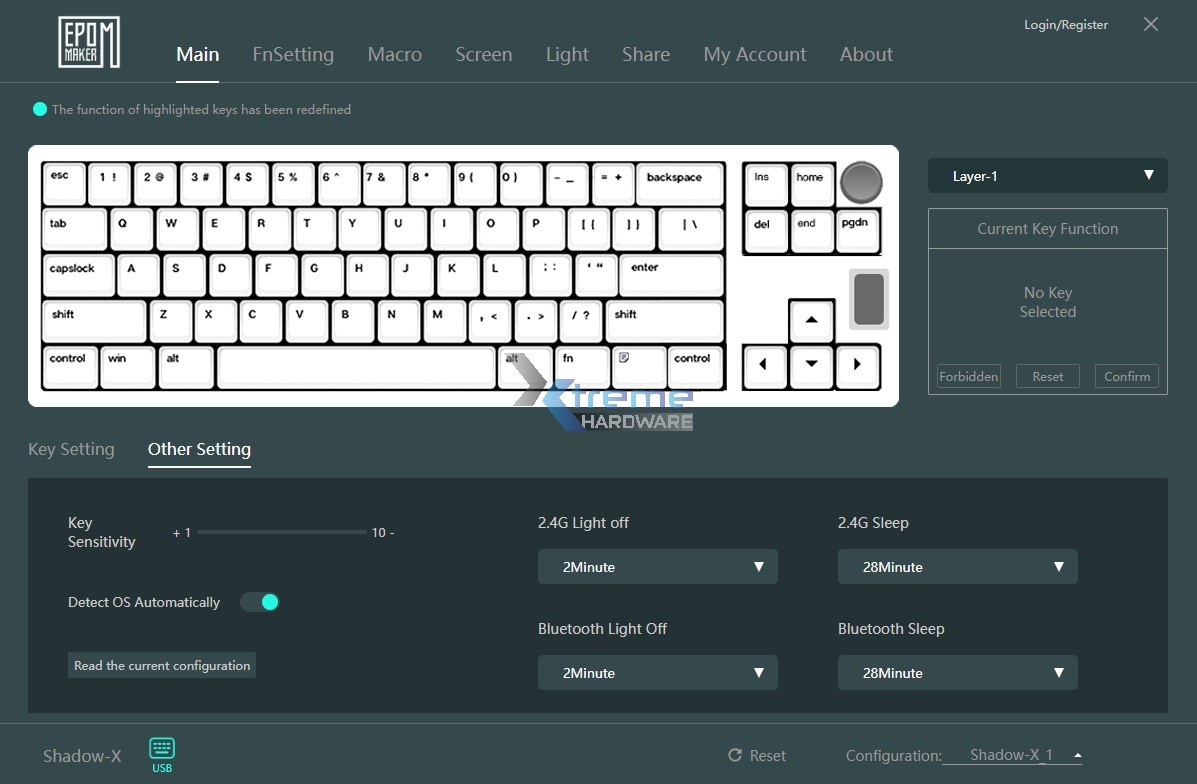Click the Epomaker logo
Image resolution: width=1197 pixels, height=784 pixels.
(x=89, y=43)
